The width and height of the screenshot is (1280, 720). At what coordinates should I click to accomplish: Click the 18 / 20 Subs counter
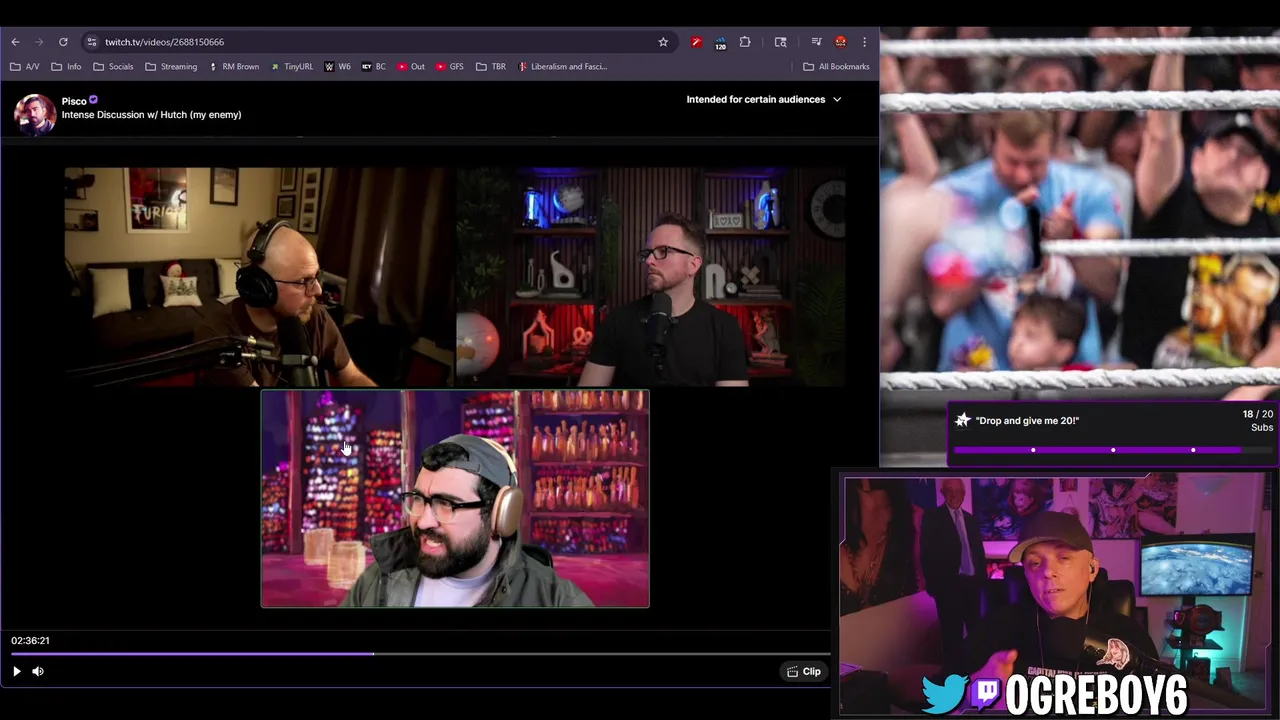1258,421
